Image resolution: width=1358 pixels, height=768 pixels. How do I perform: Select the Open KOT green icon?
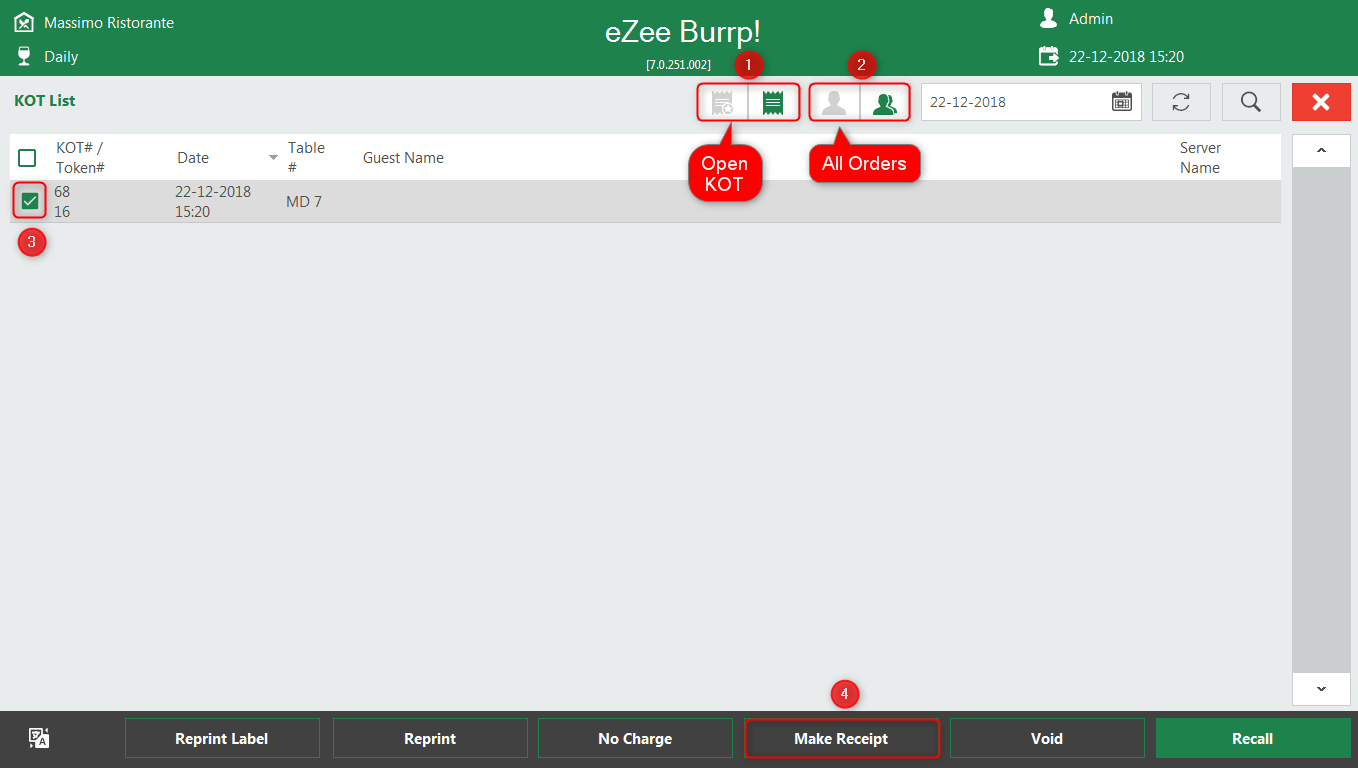tap(773, 102)
